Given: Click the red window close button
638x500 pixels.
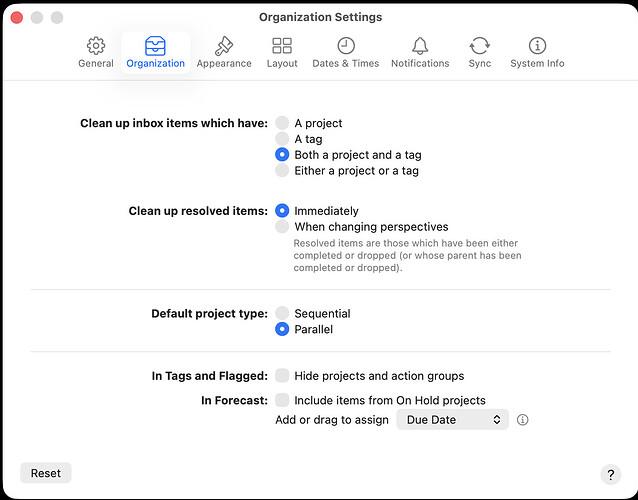Looking at the screenshot, I should [17, 18].
